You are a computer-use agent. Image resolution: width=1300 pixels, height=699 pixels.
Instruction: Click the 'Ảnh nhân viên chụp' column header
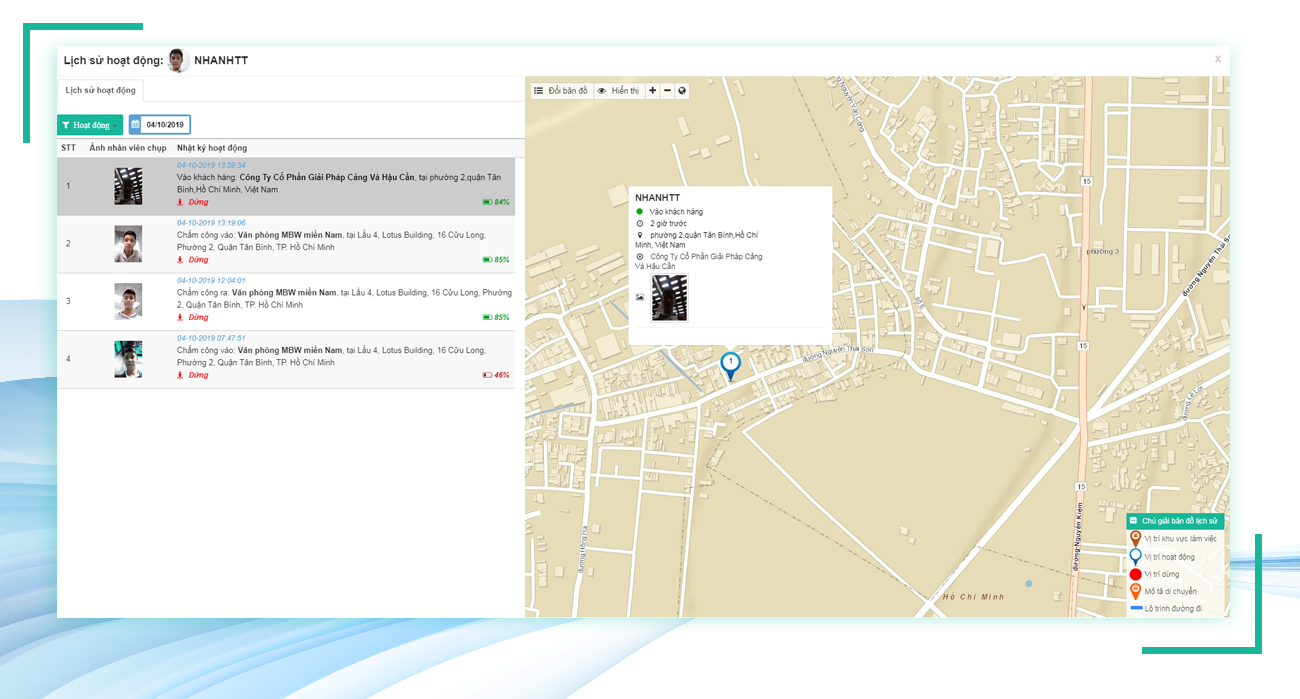(x=128, y=148)
